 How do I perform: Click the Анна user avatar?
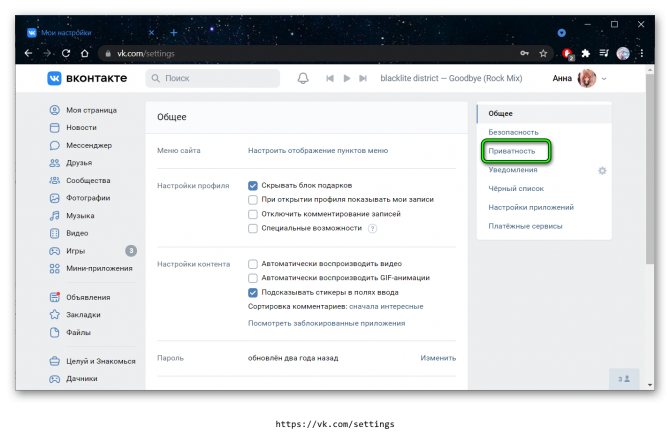tap(587, 78)
